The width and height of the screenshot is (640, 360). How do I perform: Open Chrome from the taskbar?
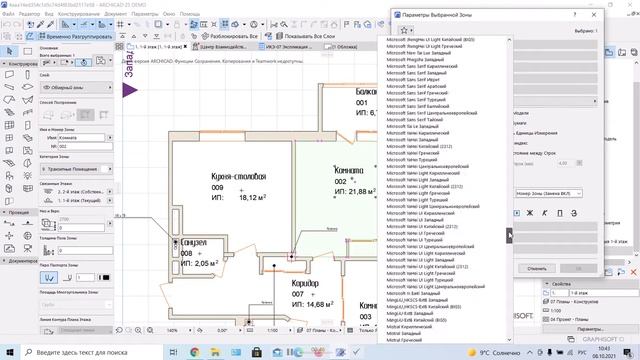(x=195, y=352)
